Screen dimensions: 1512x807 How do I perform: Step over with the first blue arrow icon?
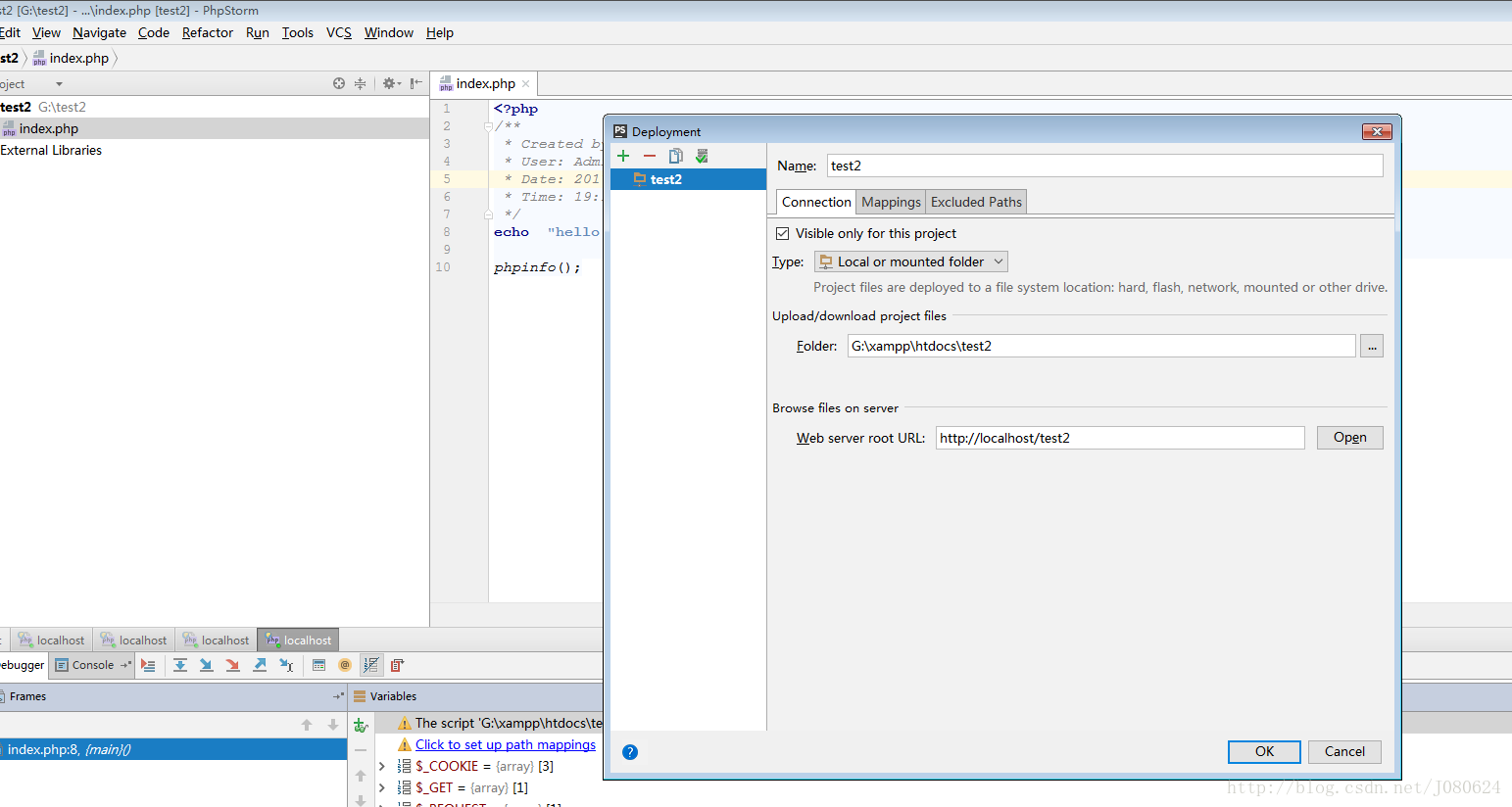[x=180, y=665]
